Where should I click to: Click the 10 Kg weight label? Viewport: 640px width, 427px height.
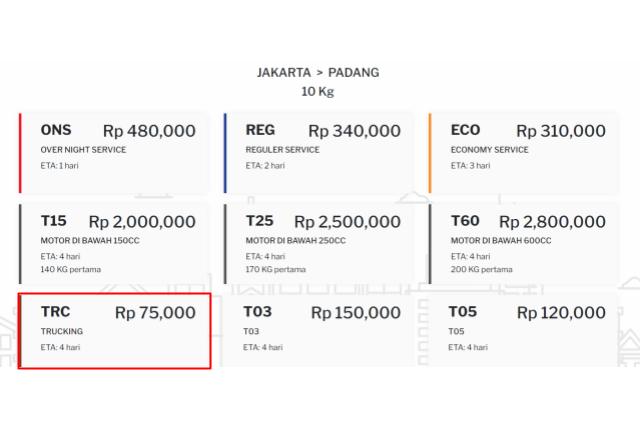pyautogui.click(x=318, y=91)
